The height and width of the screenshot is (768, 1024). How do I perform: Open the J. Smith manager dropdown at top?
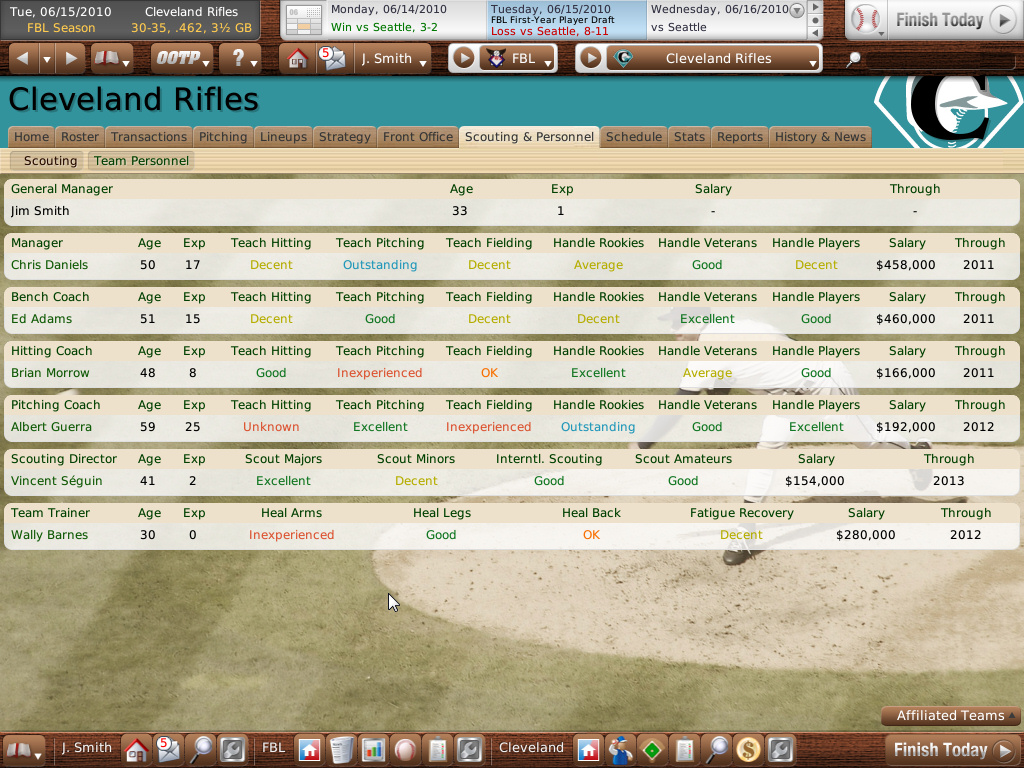(x=393, y=59)
